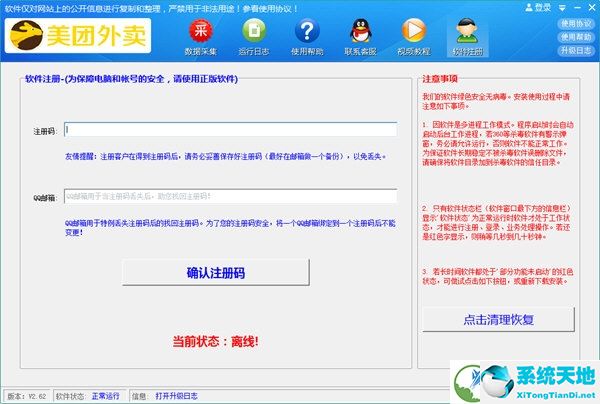Open the 运行日志 run log icon

[x=254, y=37]
